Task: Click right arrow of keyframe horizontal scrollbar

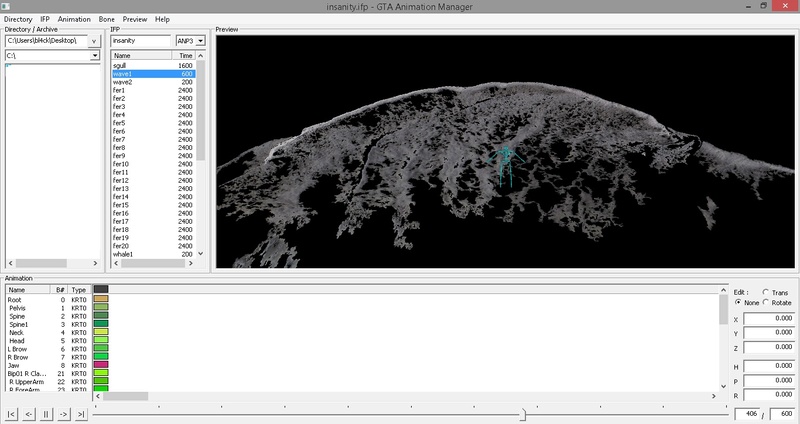Action: (714, 396)
